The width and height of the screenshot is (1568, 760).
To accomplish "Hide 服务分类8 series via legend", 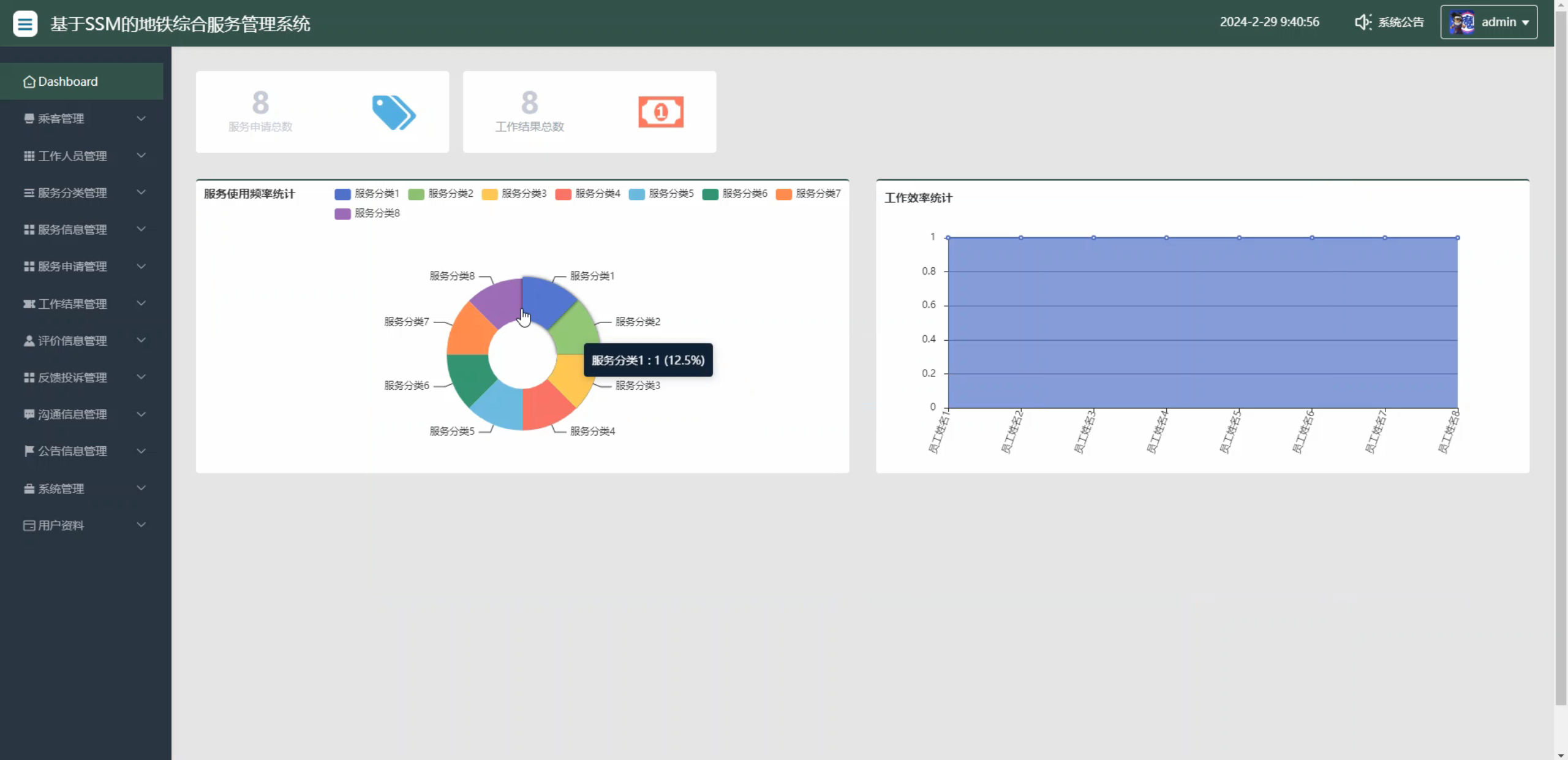I will tap(367, 213).
